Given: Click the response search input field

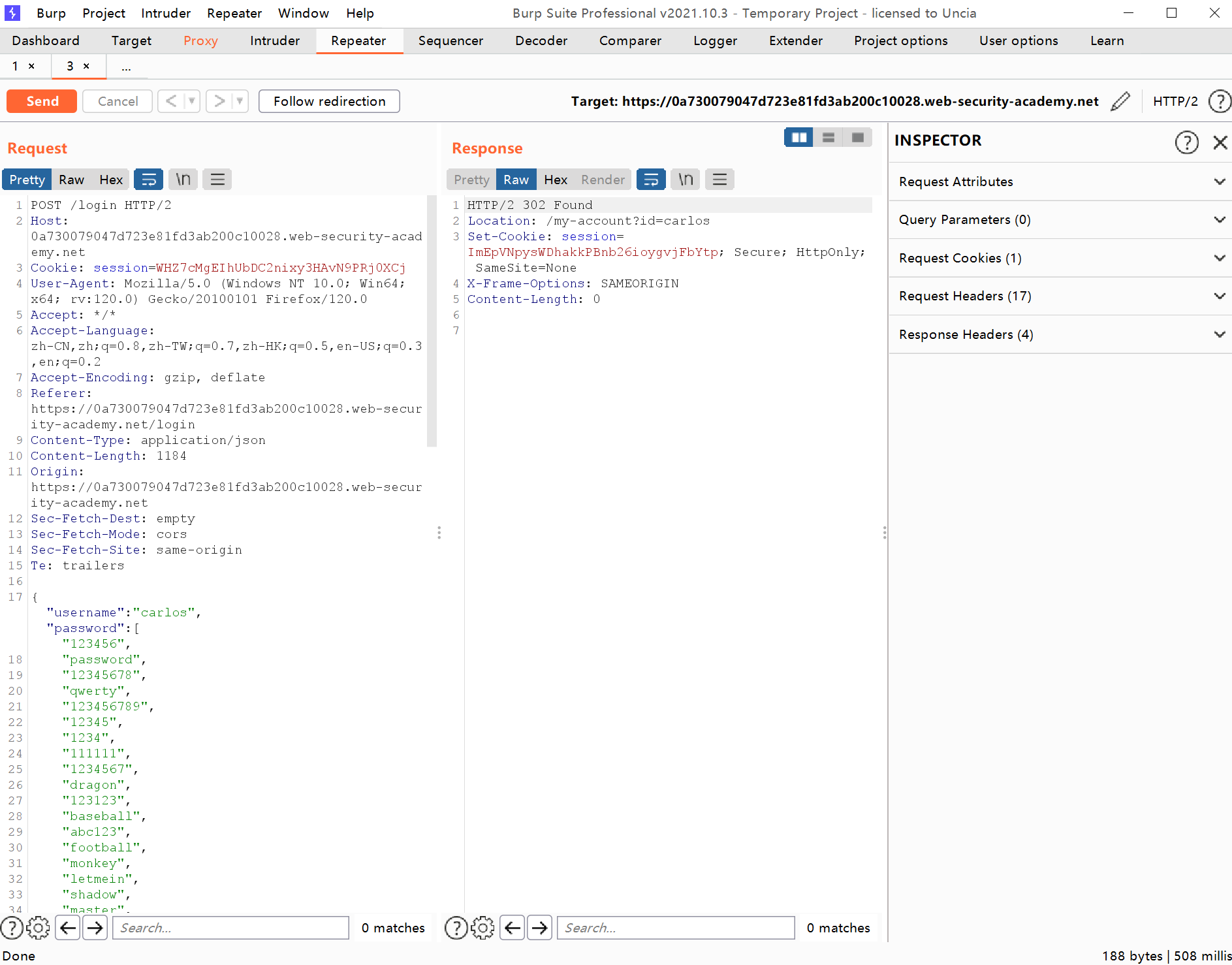Looking at the screenshot, I should coord(676,928).
